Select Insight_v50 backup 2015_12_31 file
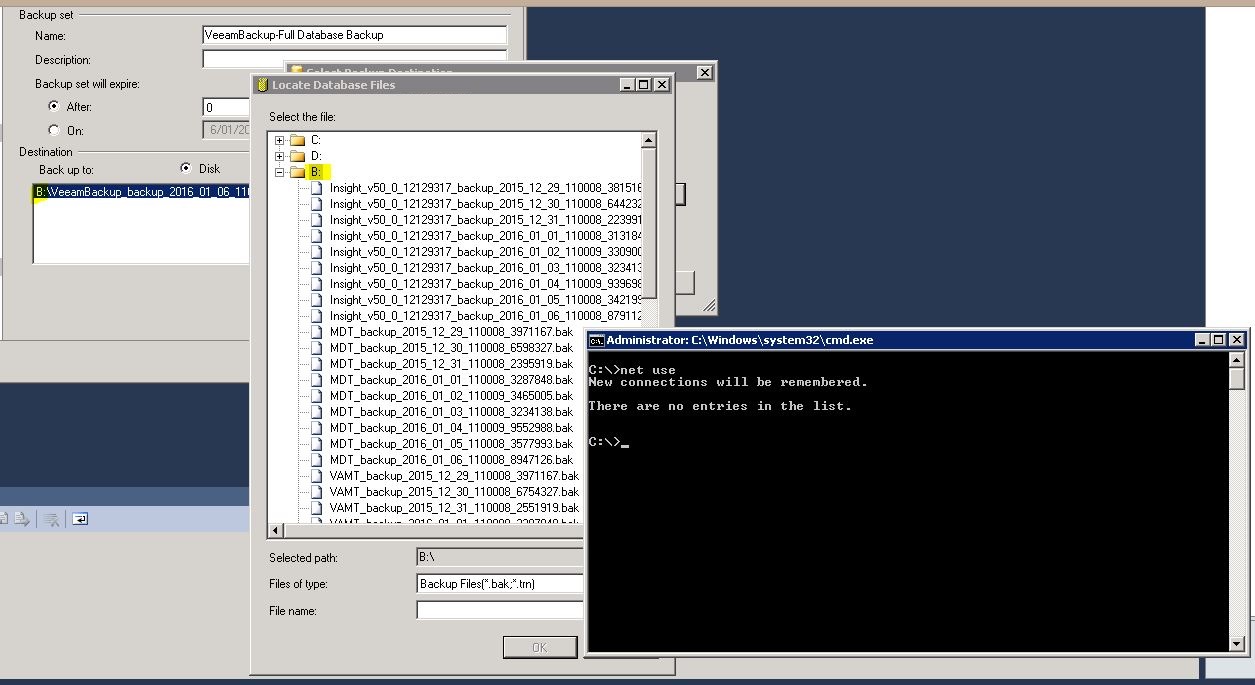This screenshot has height=685, width=1255. (x=485, y=220)
